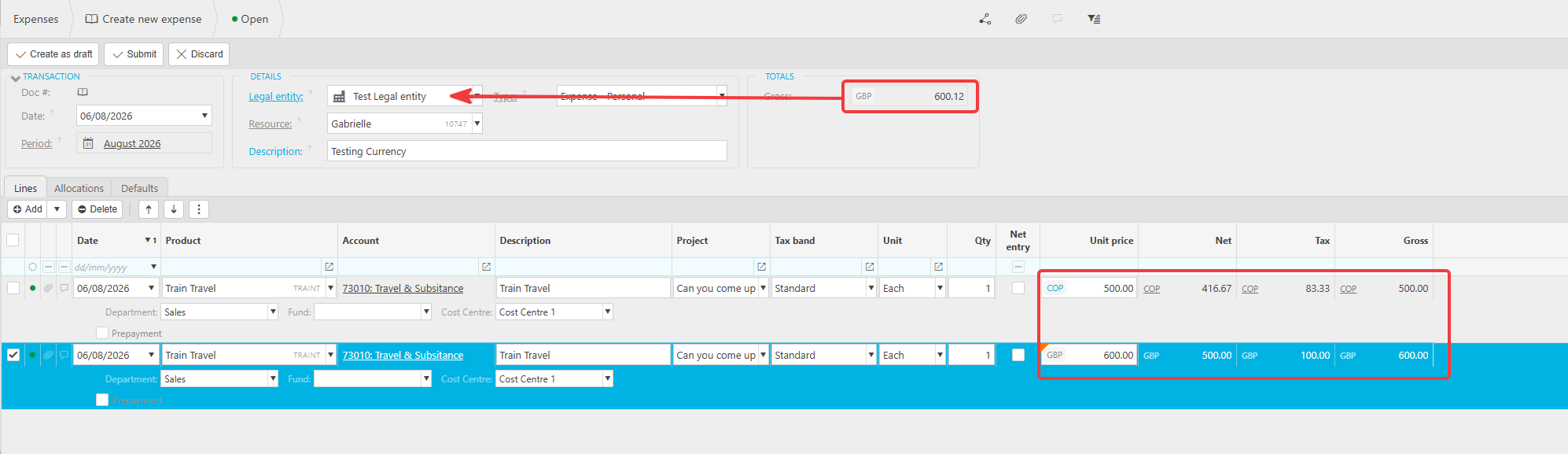This screenshot has height=454, width=1568.
Task: Click the Open status breadcrumb
Action: coord(250,19)
